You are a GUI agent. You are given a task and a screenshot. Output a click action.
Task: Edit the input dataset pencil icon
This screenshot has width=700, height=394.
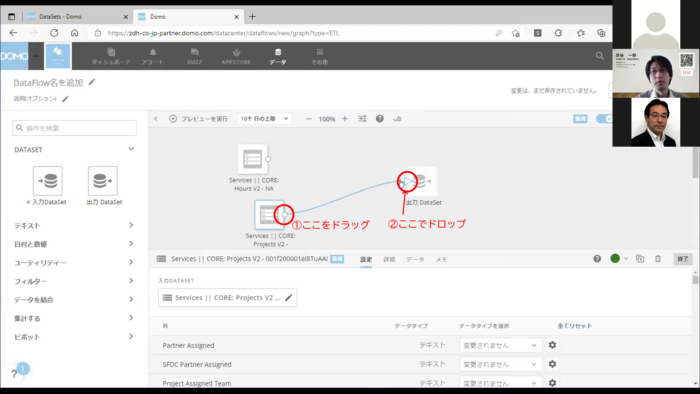click(289, 298)
